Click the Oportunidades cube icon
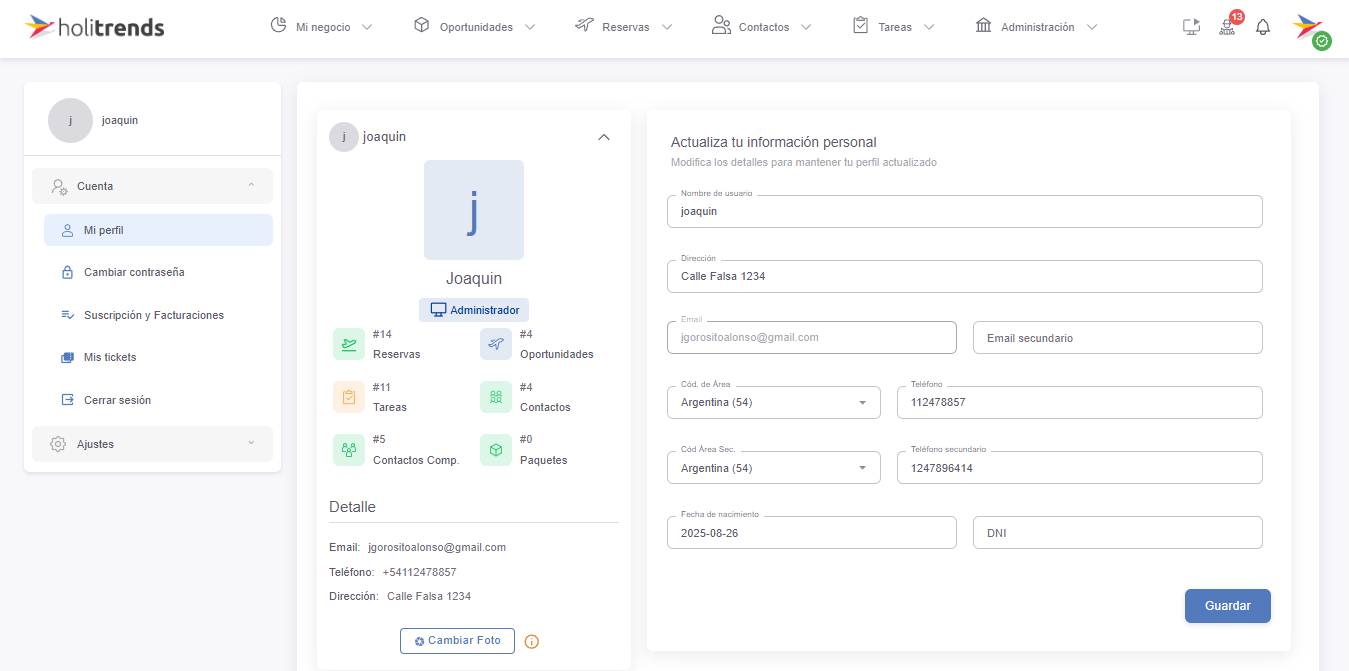Viewport: 1349px width, 671px height. point(422,26)
